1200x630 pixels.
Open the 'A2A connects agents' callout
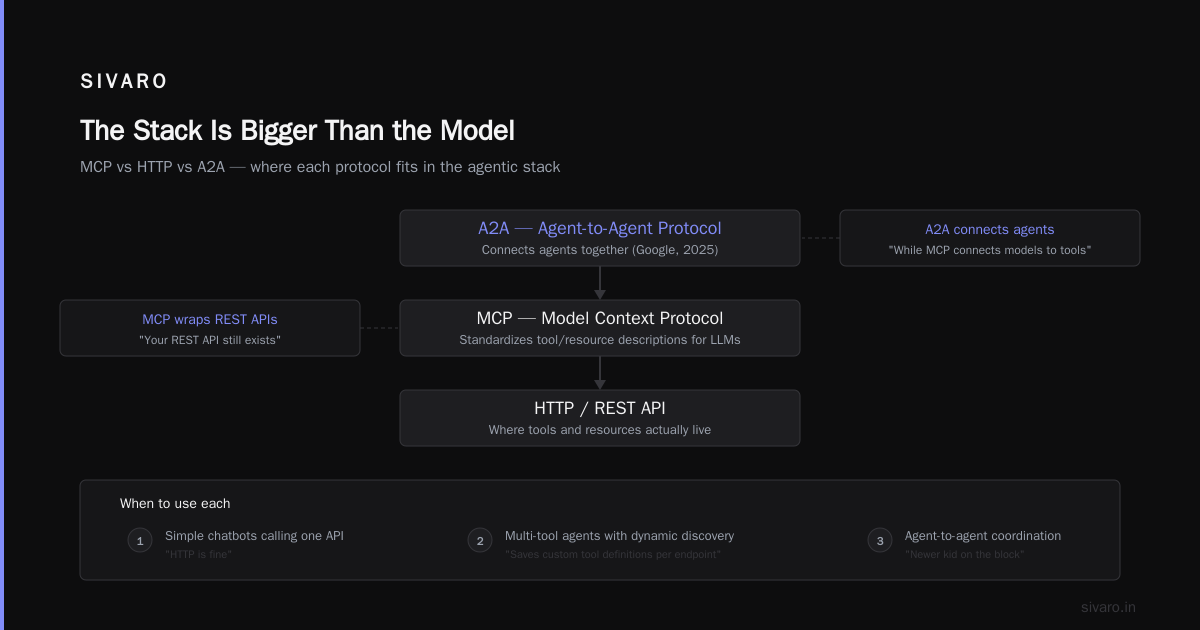tap(990, 238)
